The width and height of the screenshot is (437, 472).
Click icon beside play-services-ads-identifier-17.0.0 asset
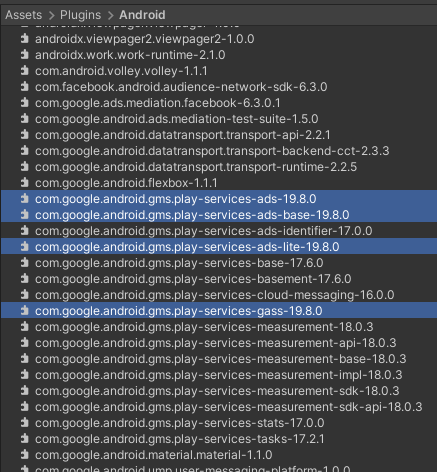(x=25, y=231)
